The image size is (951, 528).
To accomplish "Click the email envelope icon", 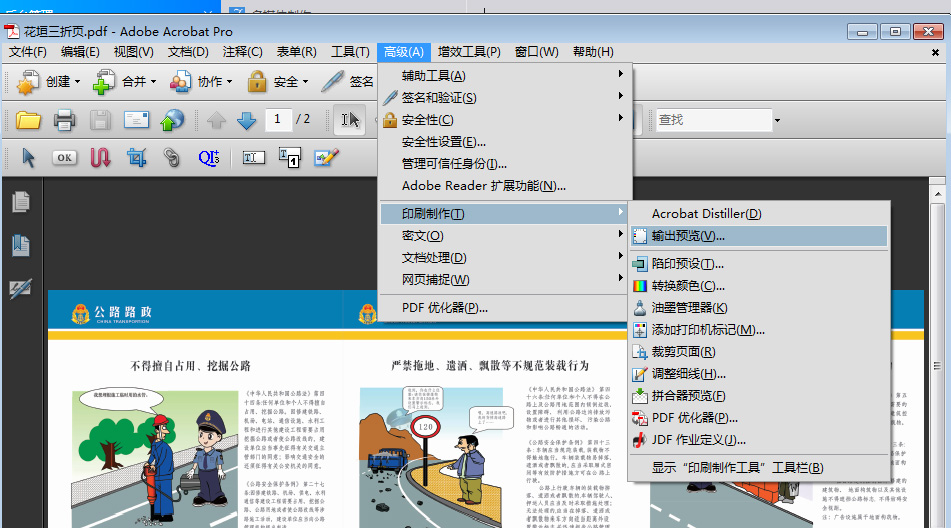I will pyautogui.click(x=136, y=119).
